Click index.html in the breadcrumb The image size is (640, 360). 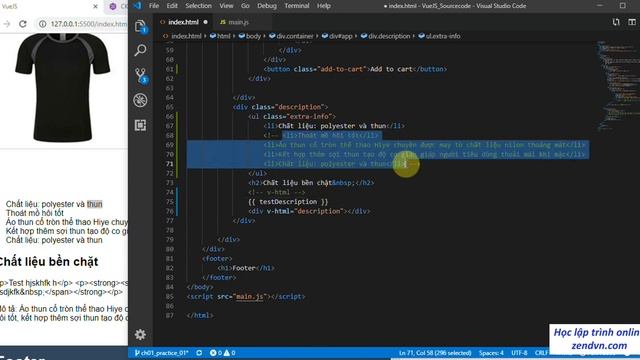(186, 36)
